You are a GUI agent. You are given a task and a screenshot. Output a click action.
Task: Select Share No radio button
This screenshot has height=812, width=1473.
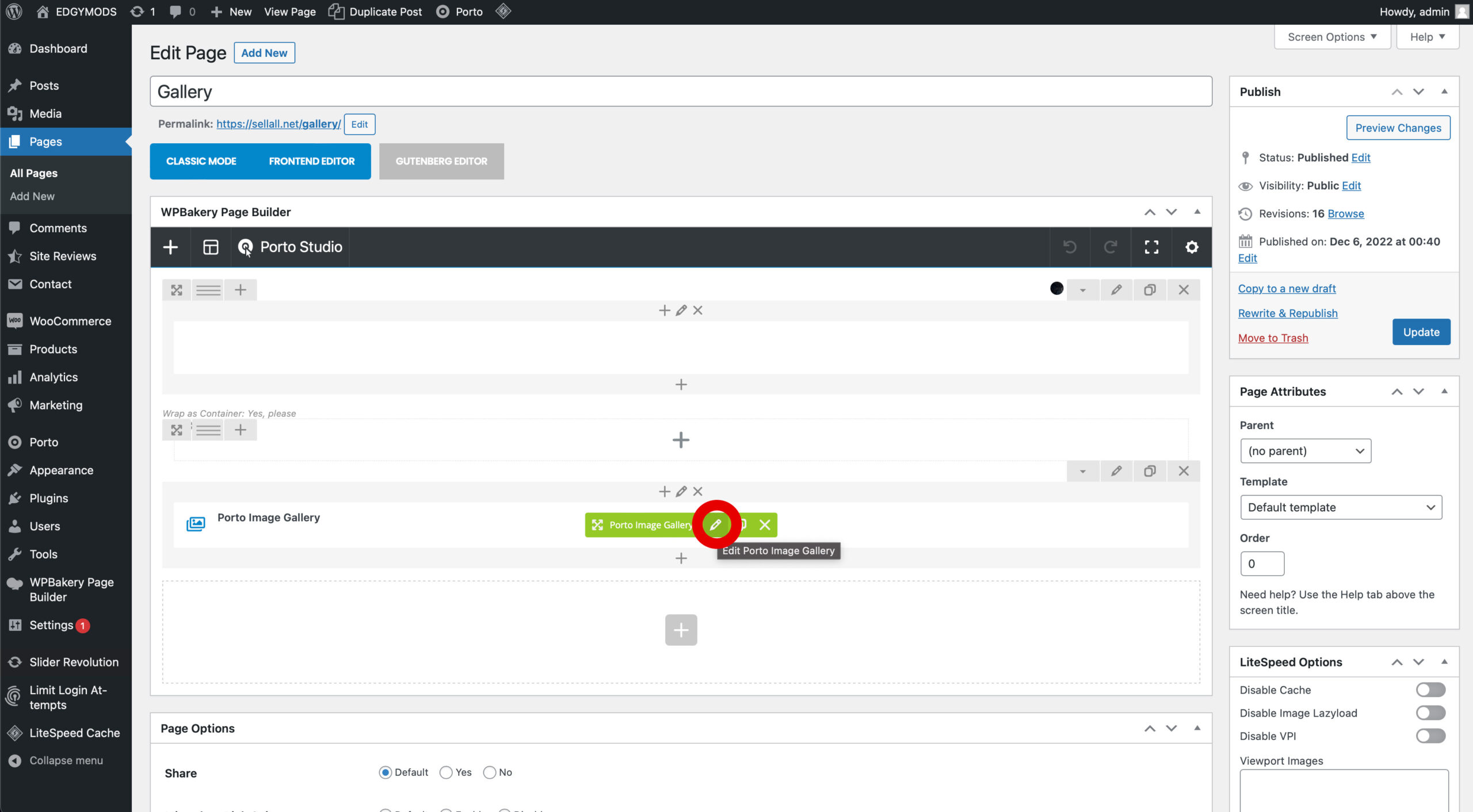pyautogui.click(x=490, y=772)
